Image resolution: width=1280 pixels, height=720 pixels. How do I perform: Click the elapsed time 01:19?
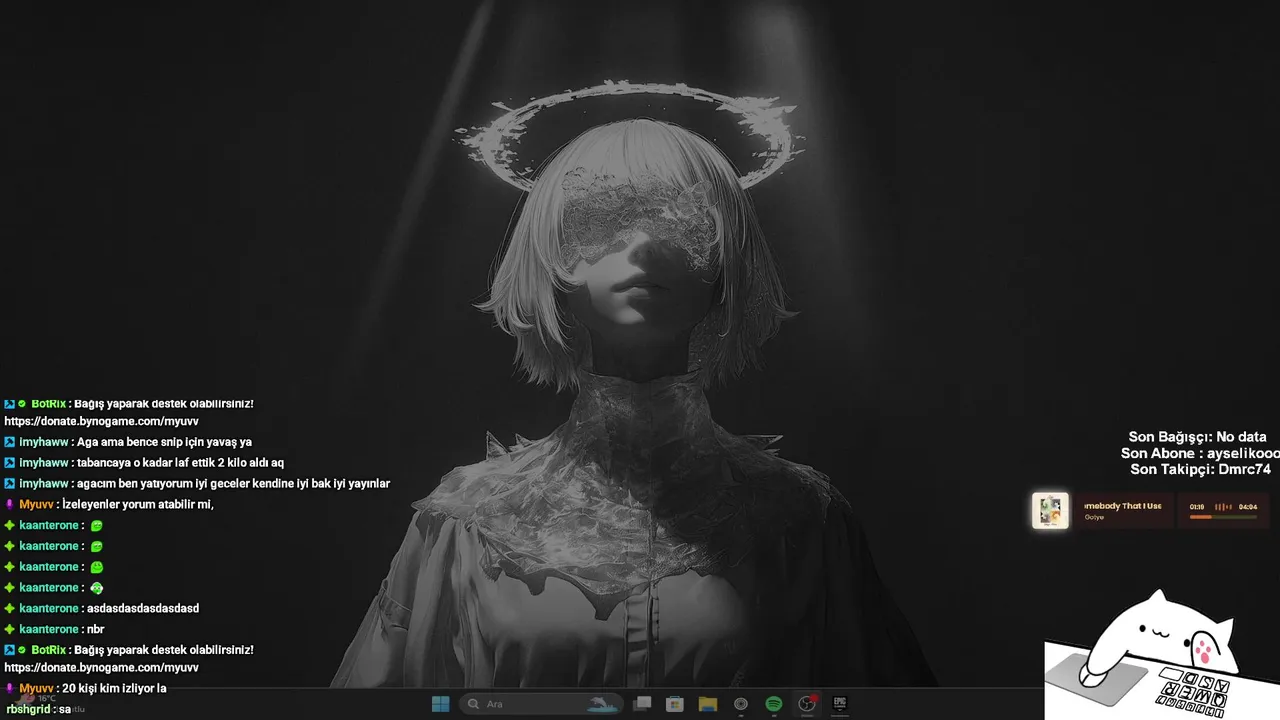(x=1197, y=507)
